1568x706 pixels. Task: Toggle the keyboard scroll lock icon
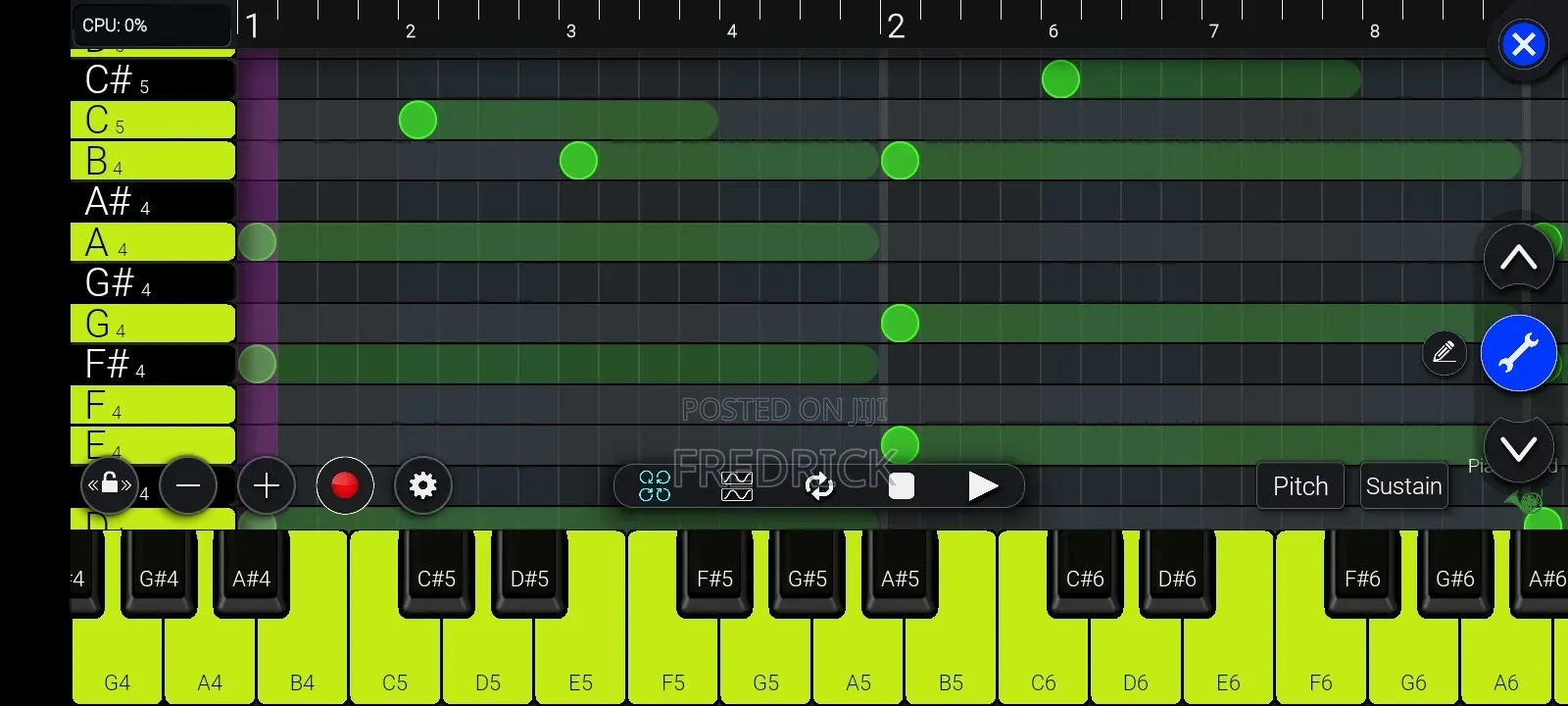[x=110, y=484]
